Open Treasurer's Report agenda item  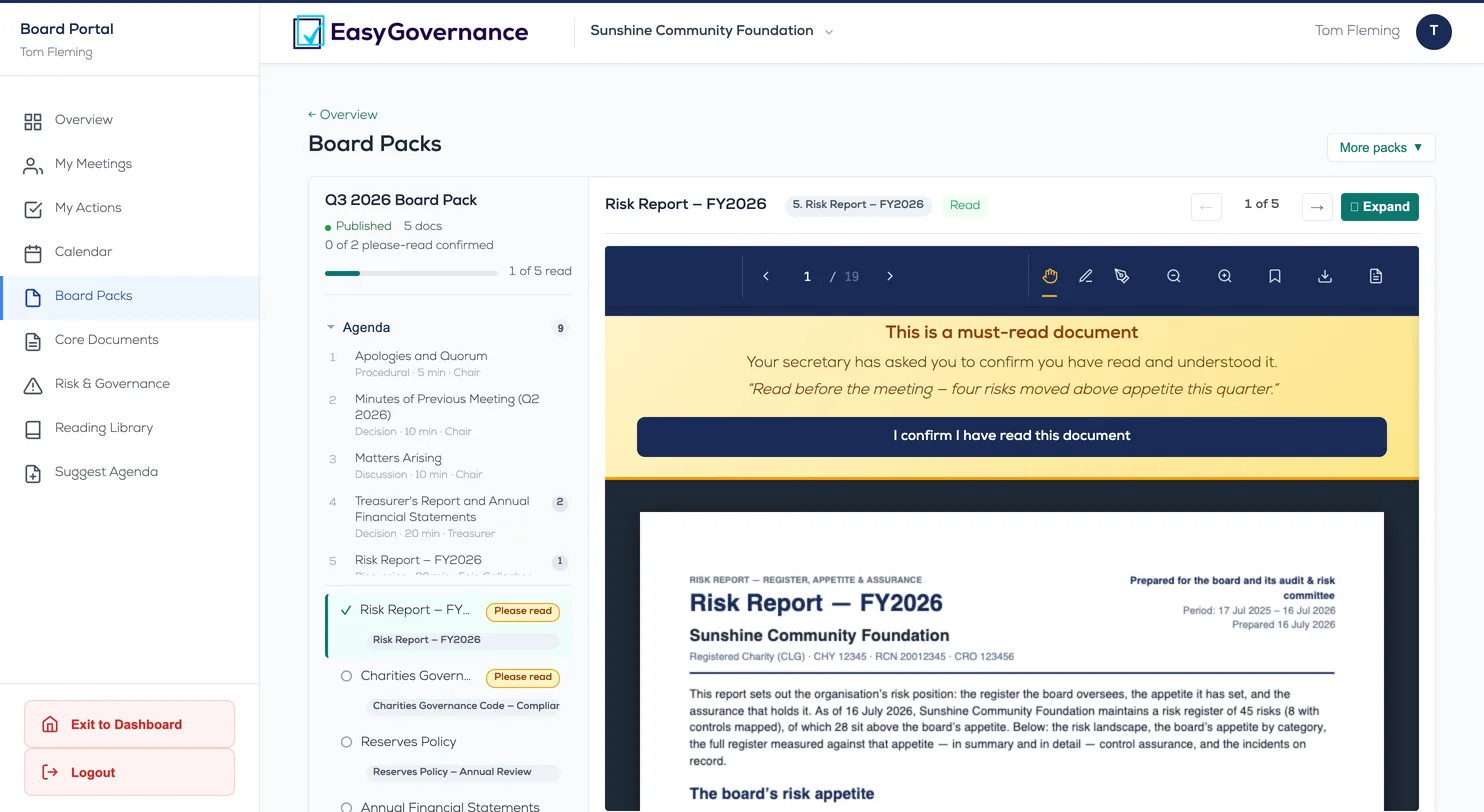tap(449, 516)
